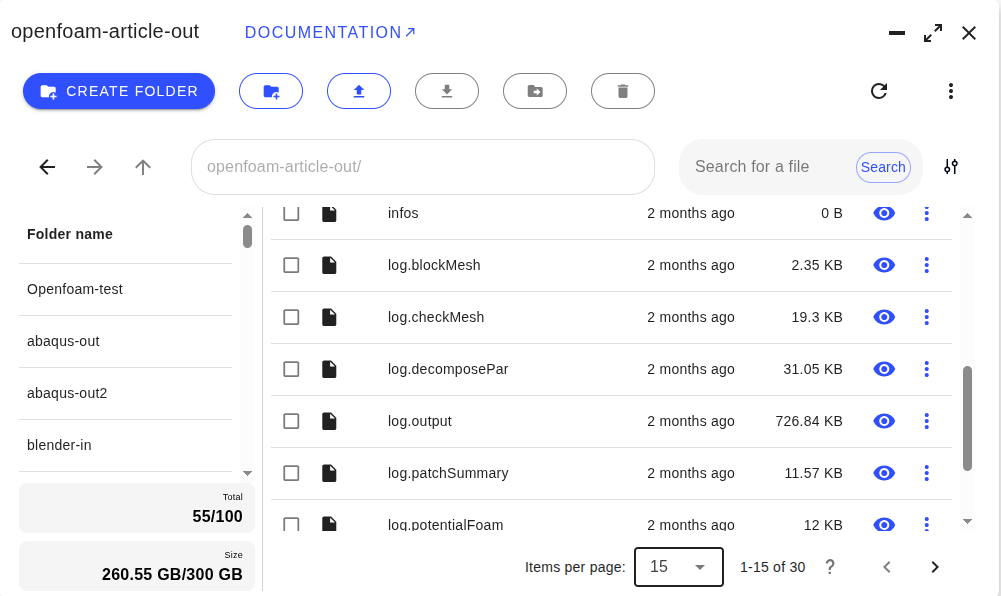Open actions menu for log.decomposePar

[926, 369]
